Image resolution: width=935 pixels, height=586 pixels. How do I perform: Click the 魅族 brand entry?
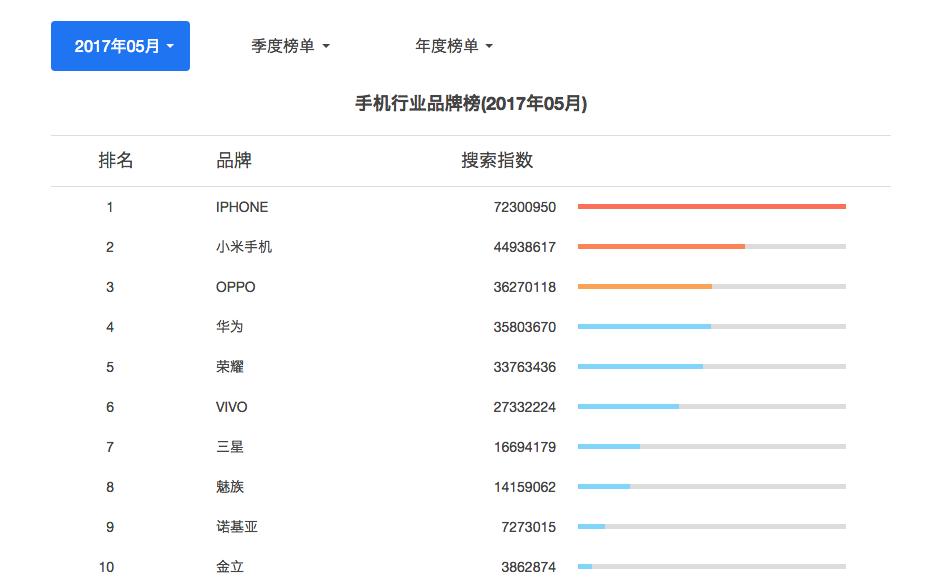point(230,487)
